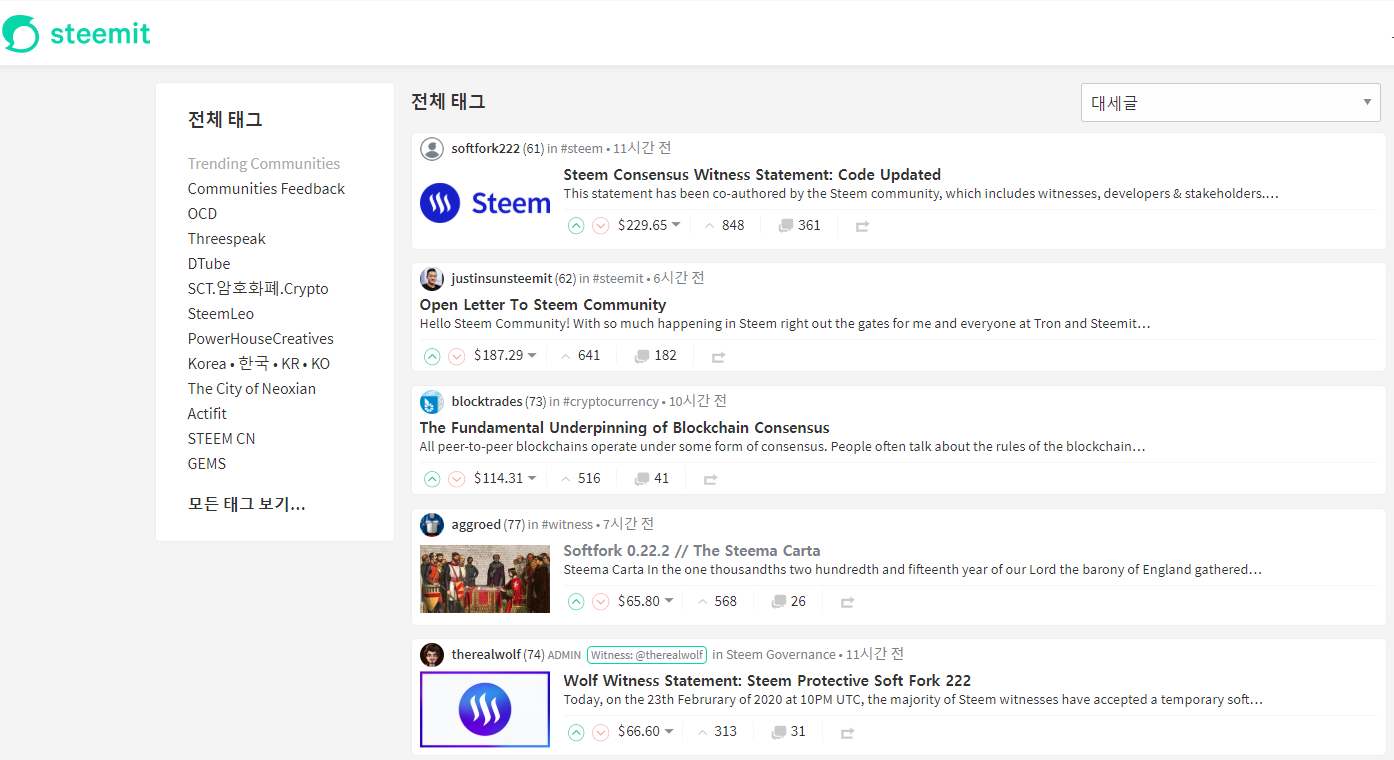Downvote justinsunsteemit's Open Letter post

[x=457, y=356]
